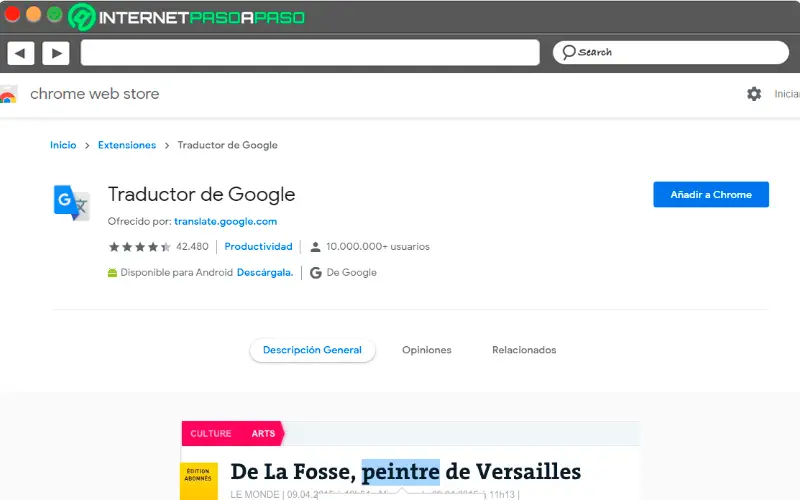Image resolution: width=800 pixels, height=500 pixels.
Task: Click the magnifier icon in Search box
Action: (569, 52)
